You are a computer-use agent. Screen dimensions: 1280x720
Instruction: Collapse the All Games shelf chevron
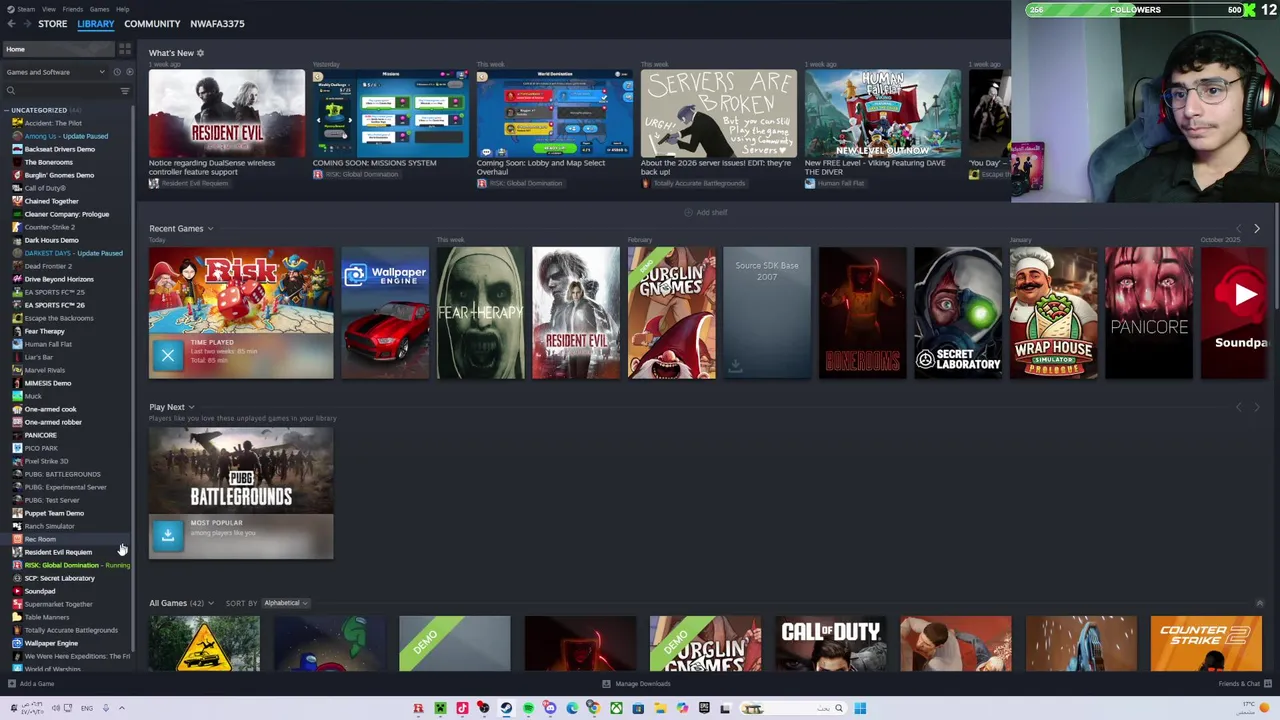[1259, 603]
